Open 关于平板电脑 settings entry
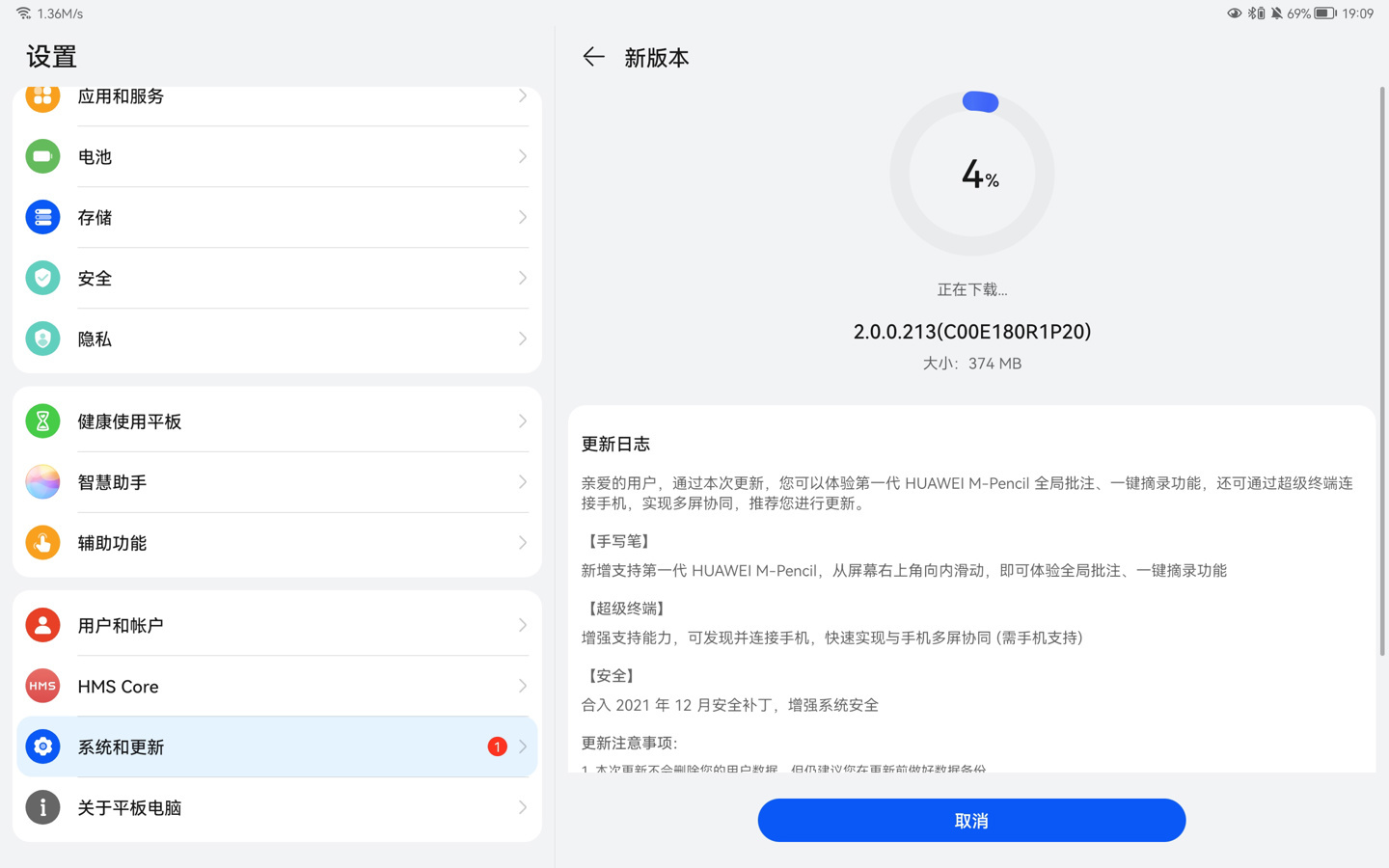The width and height of the screenshot is (1389, 868). [277, 807]
